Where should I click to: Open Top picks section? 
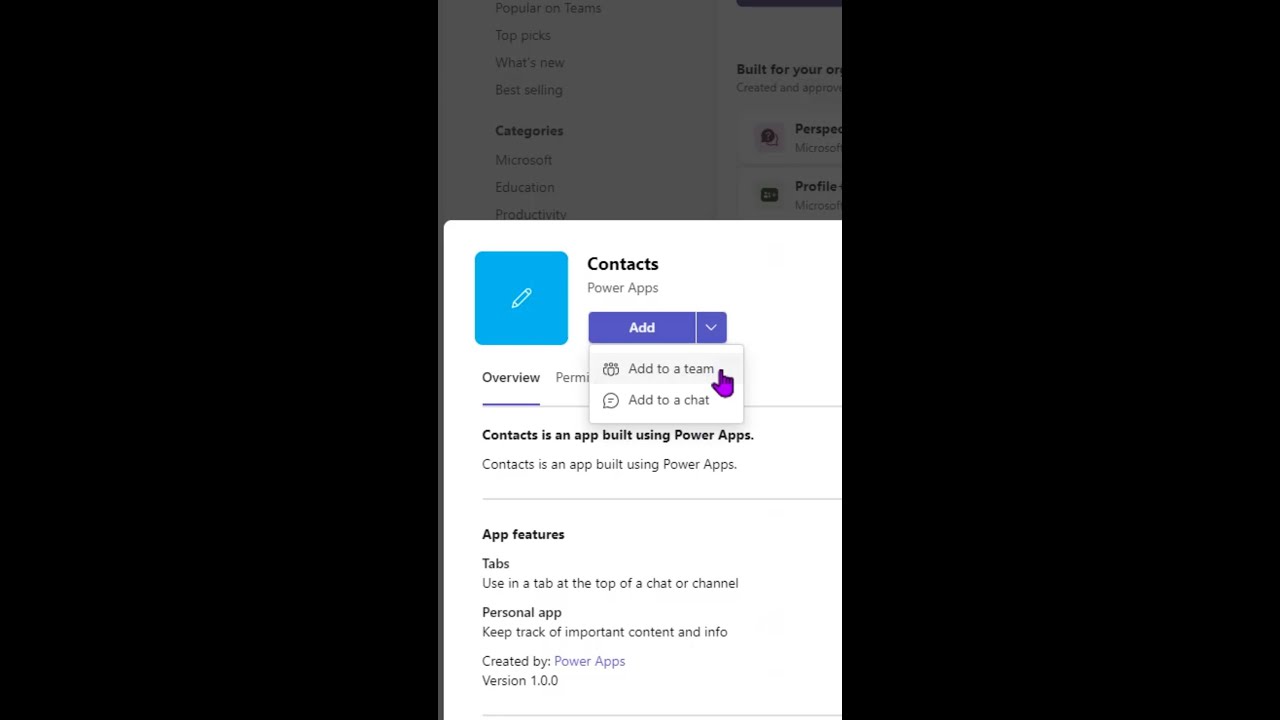tap(523, 35)
